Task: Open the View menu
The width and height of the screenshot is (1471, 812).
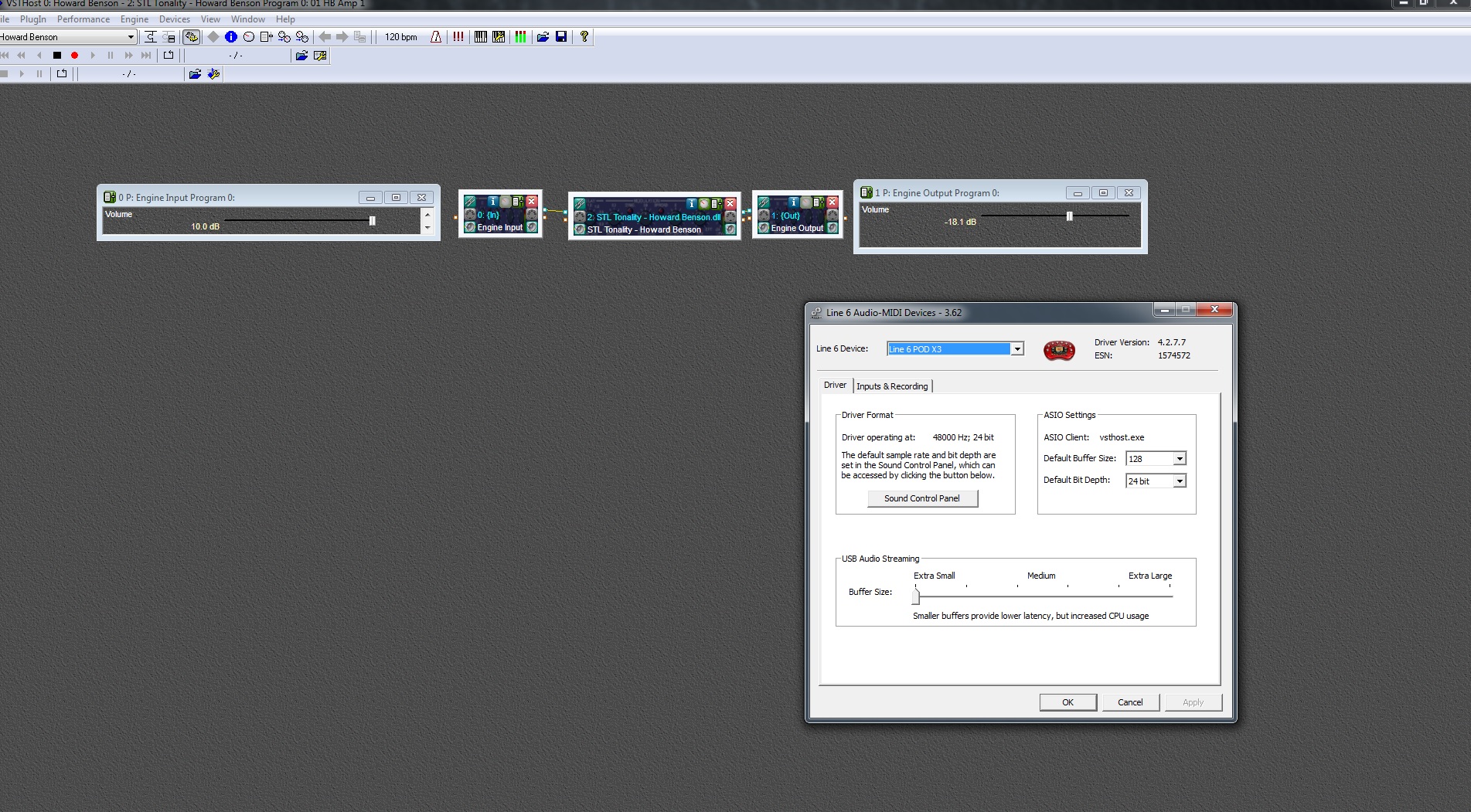Action: 210,19
